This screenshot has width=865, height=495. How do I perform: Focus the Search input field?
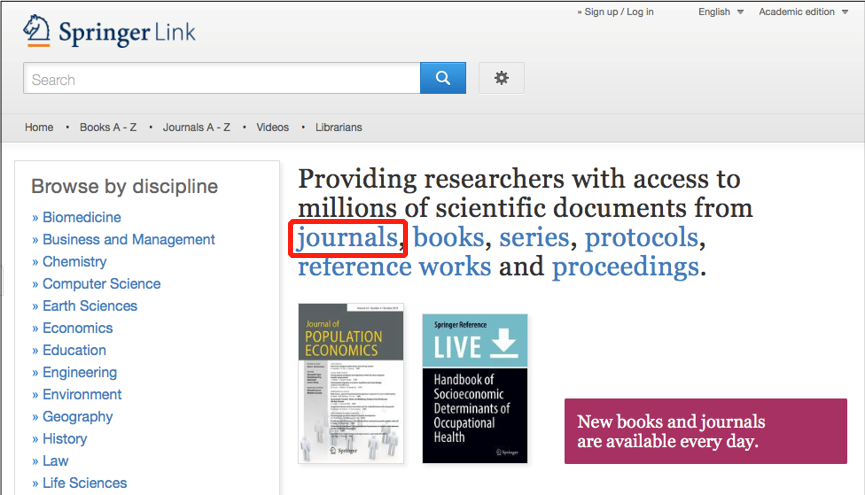click(x=222, y=78)
